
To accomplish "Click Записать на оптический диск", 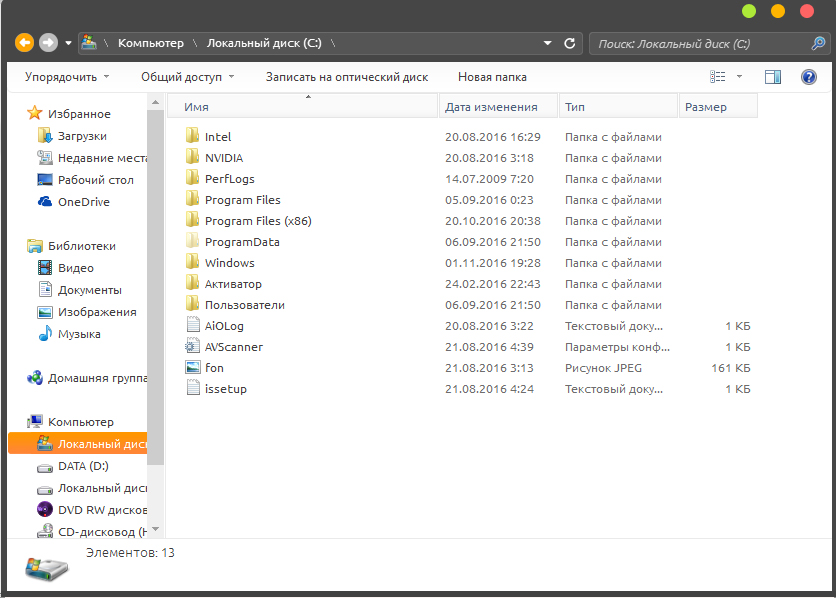I will 346,77.
